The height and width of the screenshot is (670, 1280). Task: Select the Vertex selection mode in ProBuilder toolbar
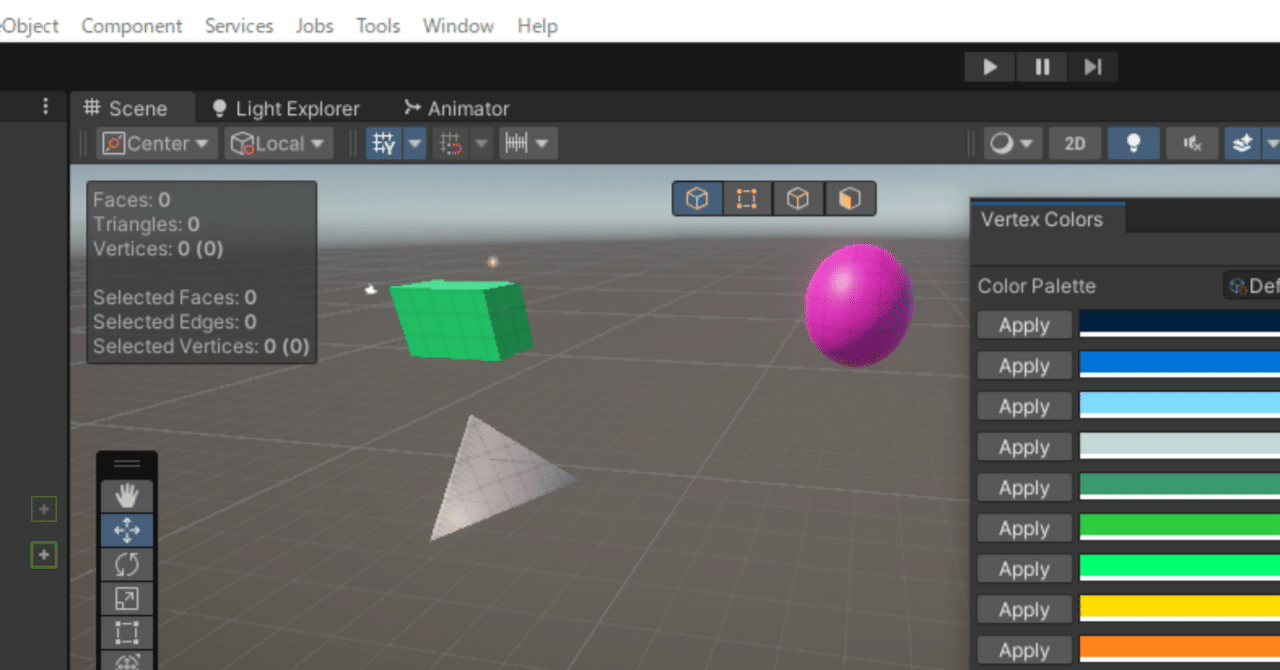(x=747, y=198)
